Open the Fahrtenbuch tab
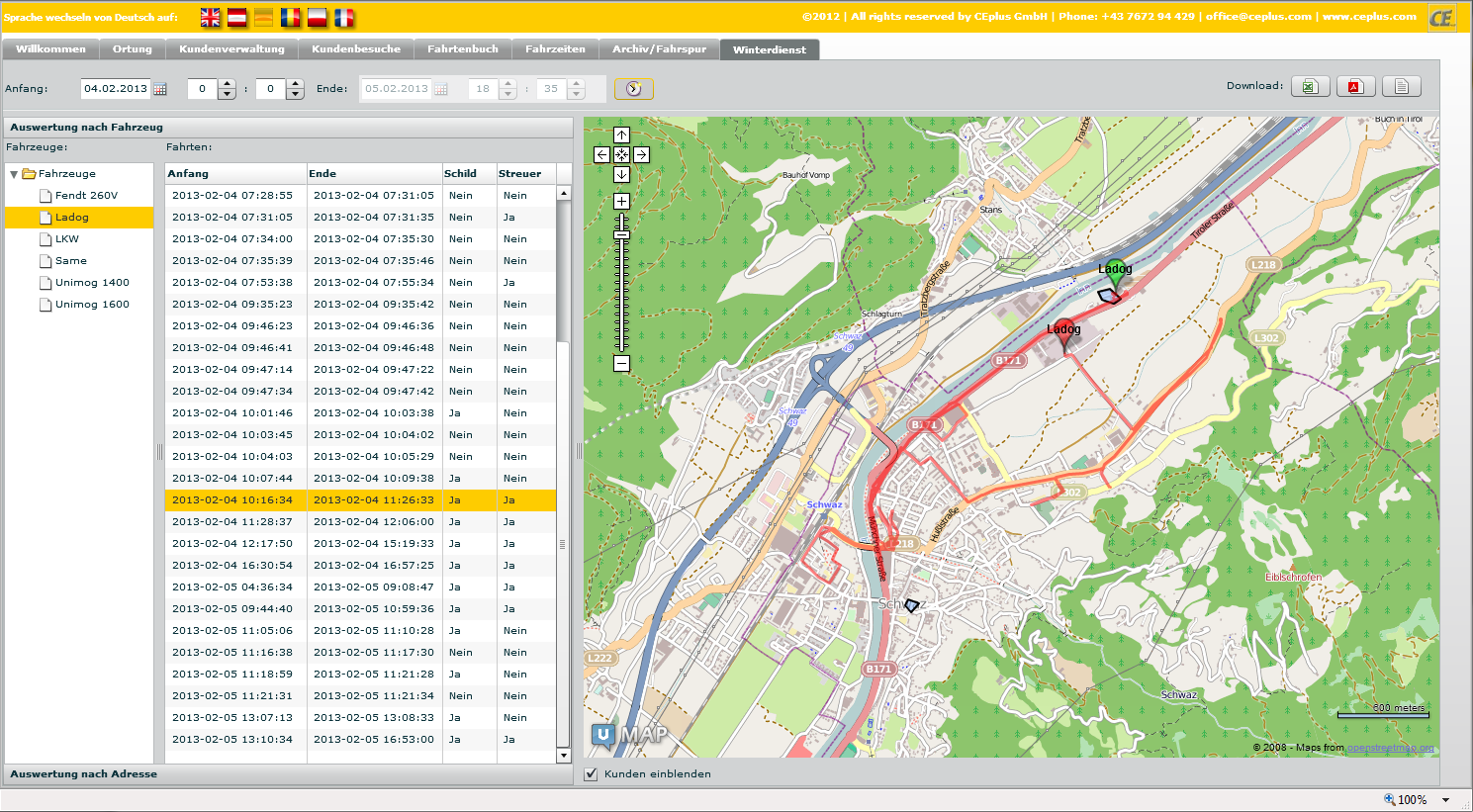 click(462, 49)
